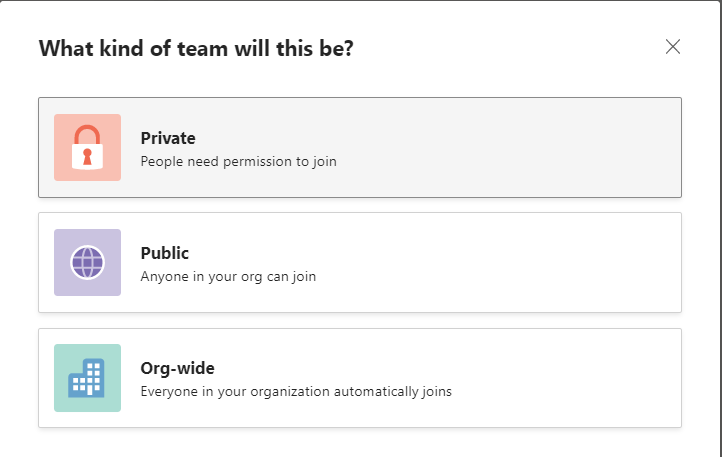Click 'Everyone in your organization automatically joins' text

pos(296,391)
